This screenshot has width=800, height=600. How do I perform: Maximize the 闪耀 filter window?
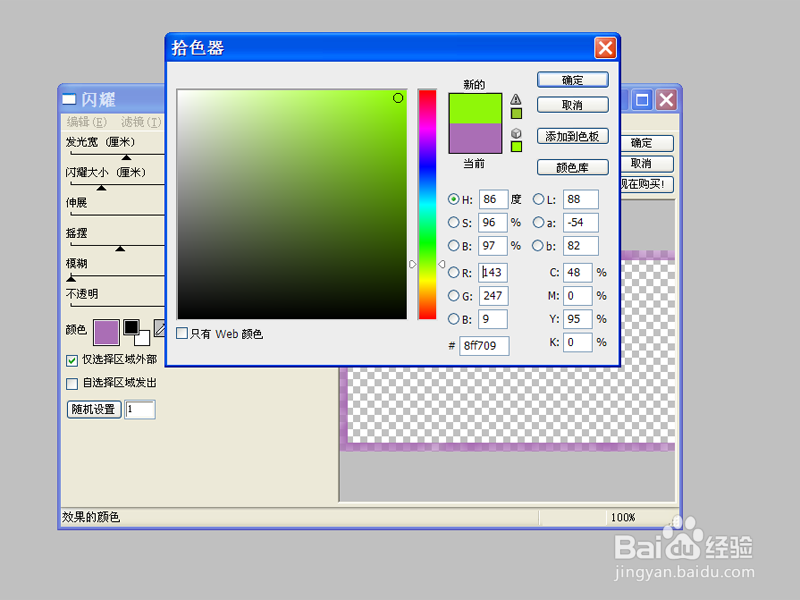[x=642, y=99]
